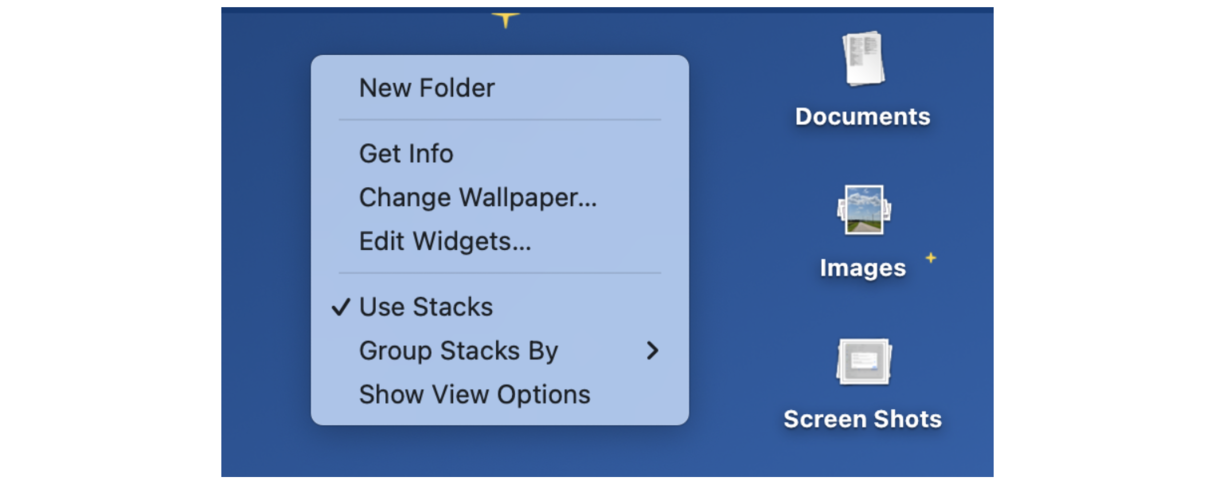Choose New Folder from the context menu
1215x481 pixels.
(x=427, y=88)
